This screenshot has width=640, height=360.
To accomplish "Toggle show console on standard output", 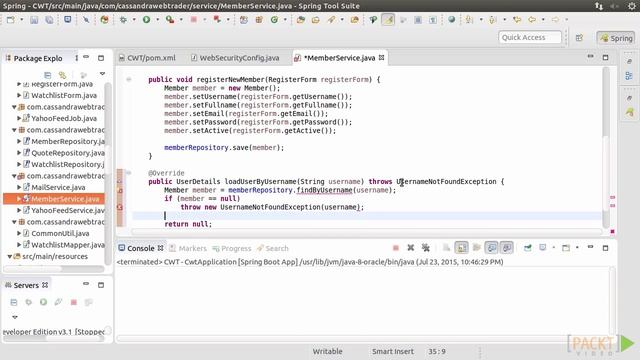I will [491, 248].
